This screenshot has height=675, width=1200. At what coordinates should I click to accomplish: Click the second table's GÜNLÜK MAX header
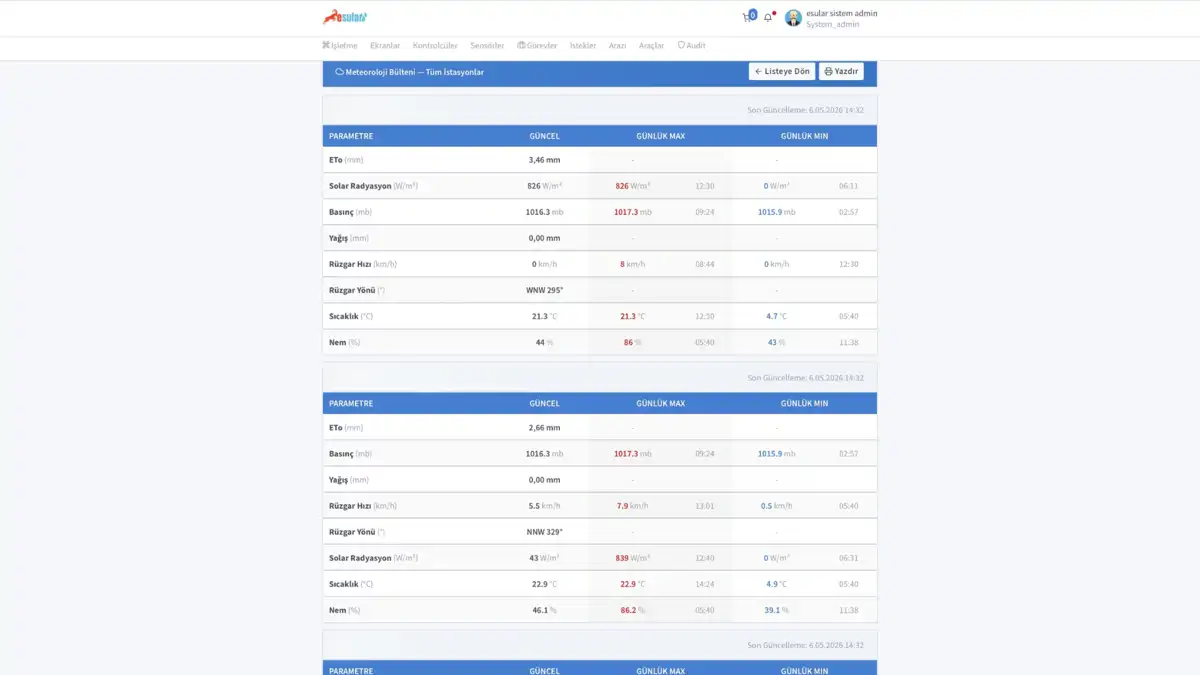pos(661,404)
